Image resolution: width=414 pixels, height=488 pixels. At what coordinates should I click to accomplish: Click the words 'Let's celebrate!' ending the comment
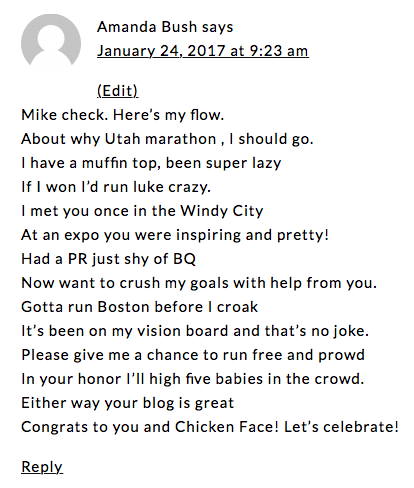341,427
